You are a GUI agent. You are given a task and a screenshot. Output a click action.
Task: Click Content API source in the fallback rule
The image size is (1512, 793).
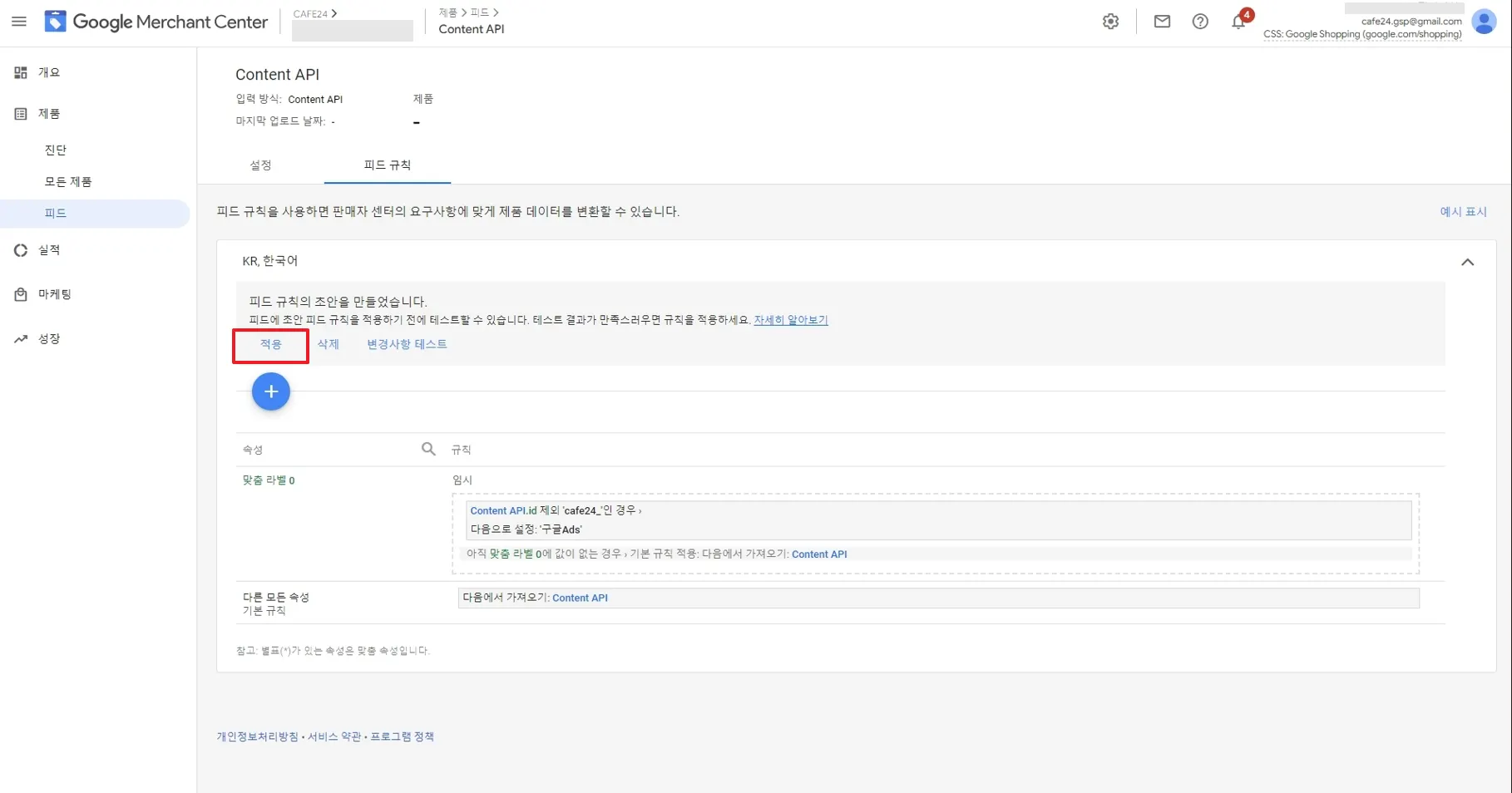coord(819,554)
